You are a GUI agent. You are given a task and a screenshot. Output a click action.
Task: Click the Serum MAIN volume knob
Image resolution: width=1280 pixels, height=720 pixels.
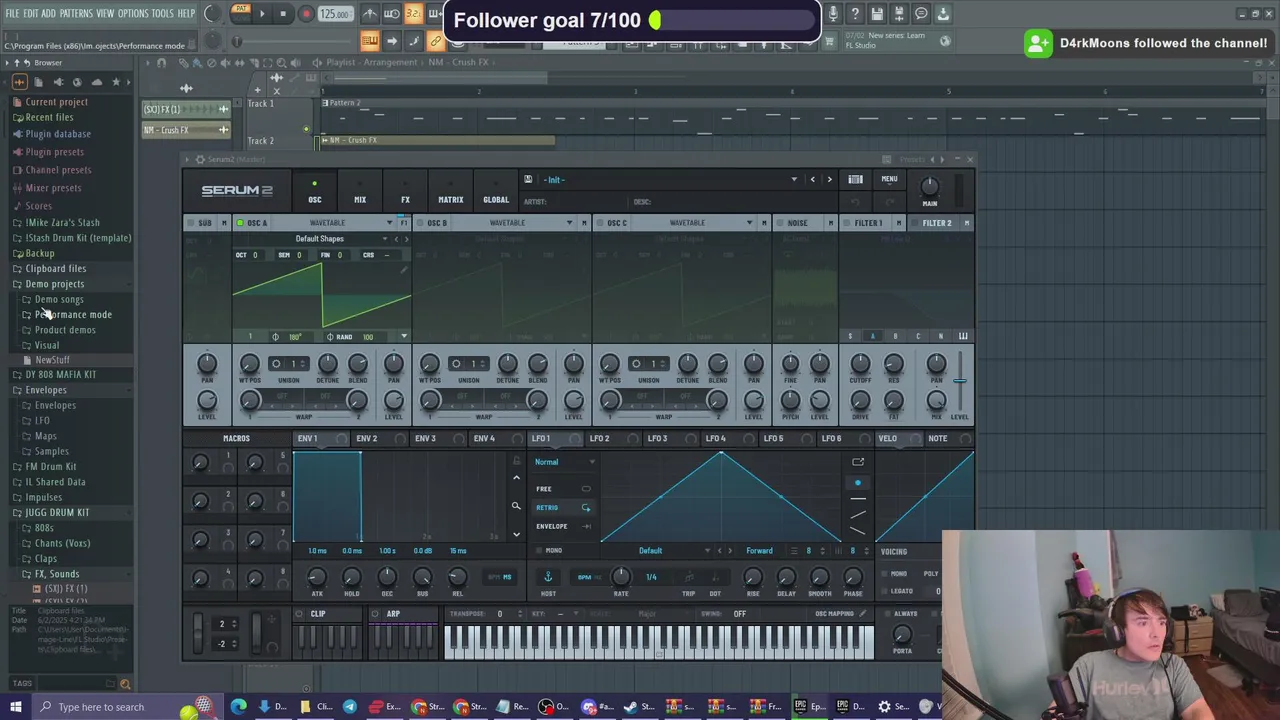pyautogui.click(x=930, y=187)
